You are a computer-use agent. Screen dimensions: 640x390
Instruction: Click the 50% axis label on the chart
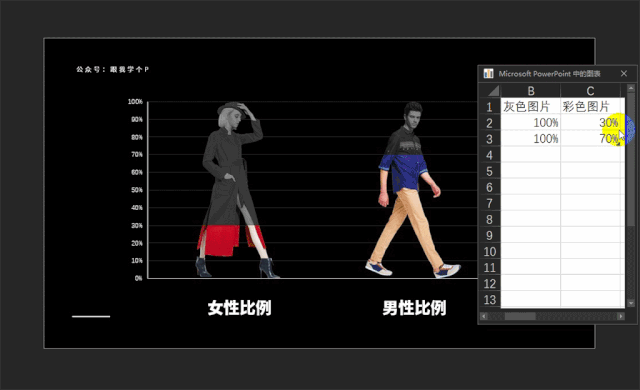pos(137,190)
